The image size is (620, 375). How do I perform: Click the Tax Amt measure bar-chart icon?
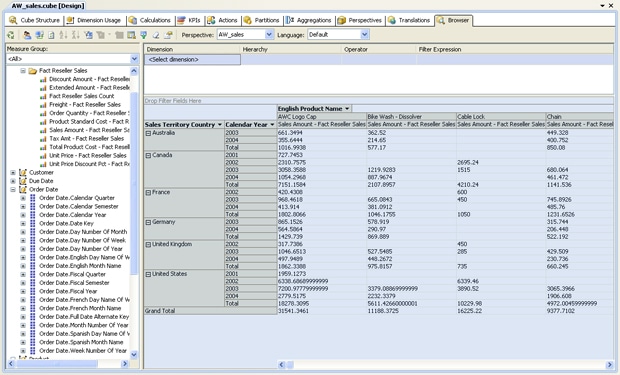point(43,139)
